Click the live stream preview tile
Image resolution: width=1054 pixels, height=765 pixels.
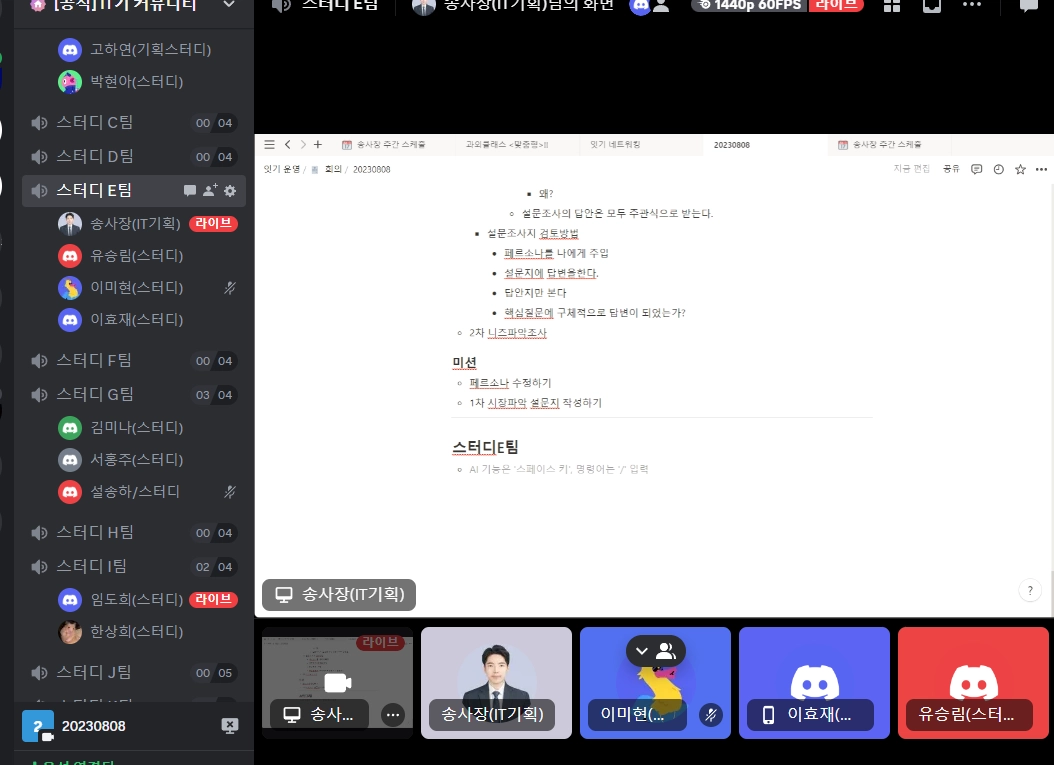click(x=337, y=683)
